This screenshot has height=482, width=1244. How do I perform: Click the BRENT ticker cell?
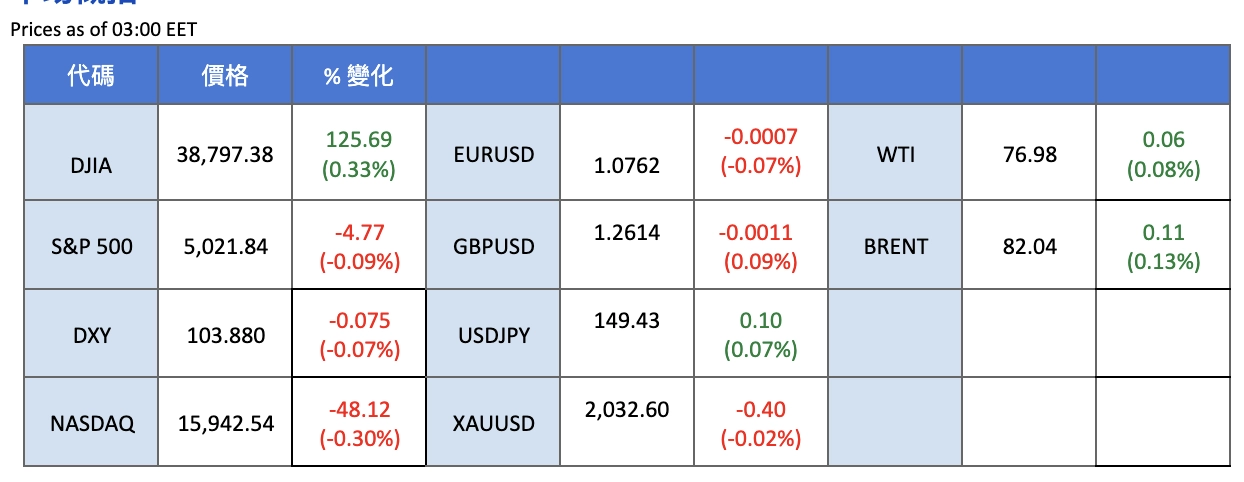tap(895, 246)
